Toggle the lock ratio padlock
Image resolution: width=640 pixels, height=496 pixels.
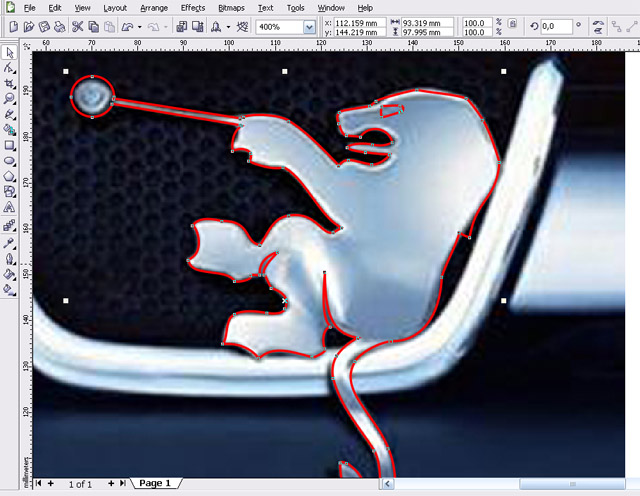click(513, 24)
